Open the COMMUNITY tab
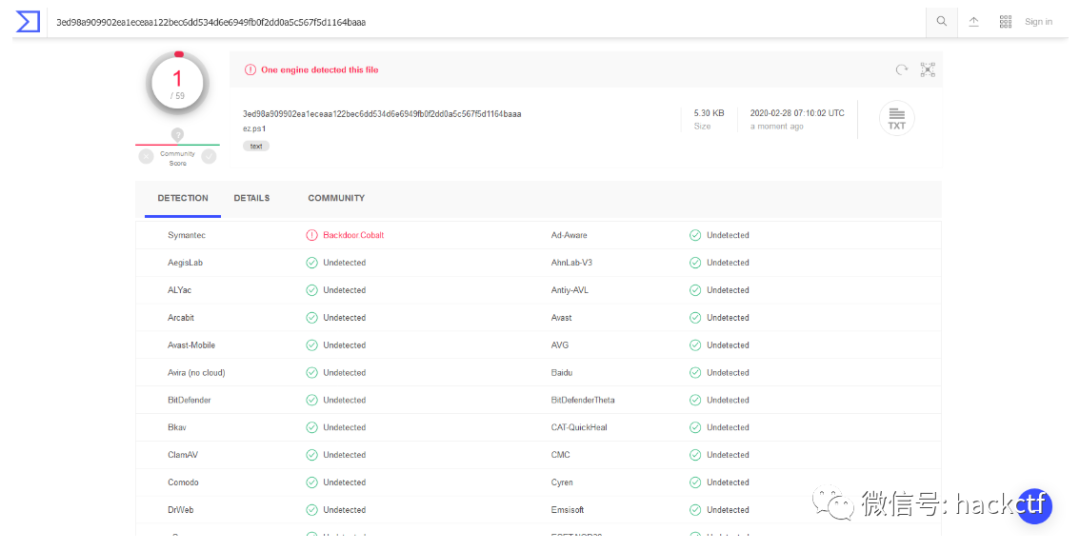The width and height of the screenshot is (1080, 551). [x=336, y=198]
